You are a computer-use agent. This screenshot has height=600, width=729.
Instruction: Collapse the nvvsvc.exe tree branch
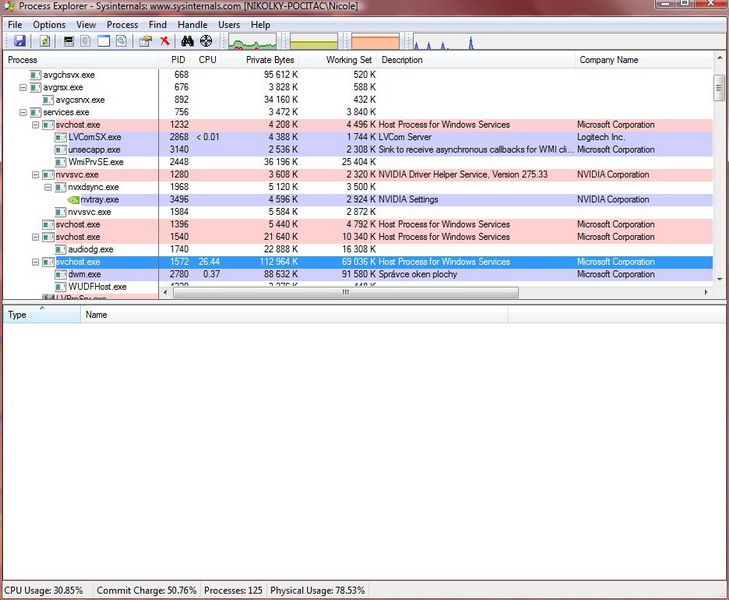[35, 175]
